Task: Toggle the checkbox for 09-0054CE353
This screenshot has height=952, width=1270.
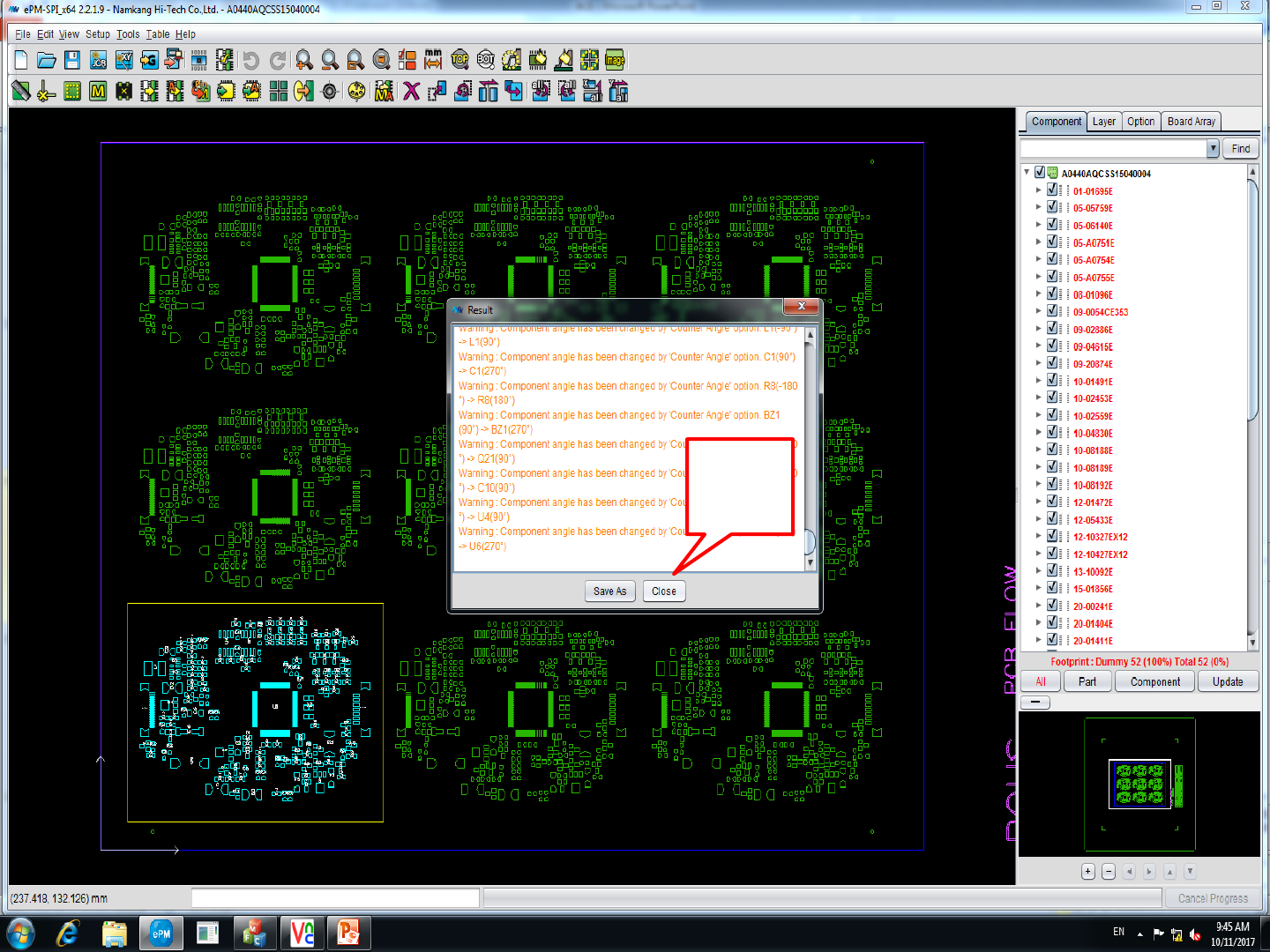Action: (x=1052, y=311)
